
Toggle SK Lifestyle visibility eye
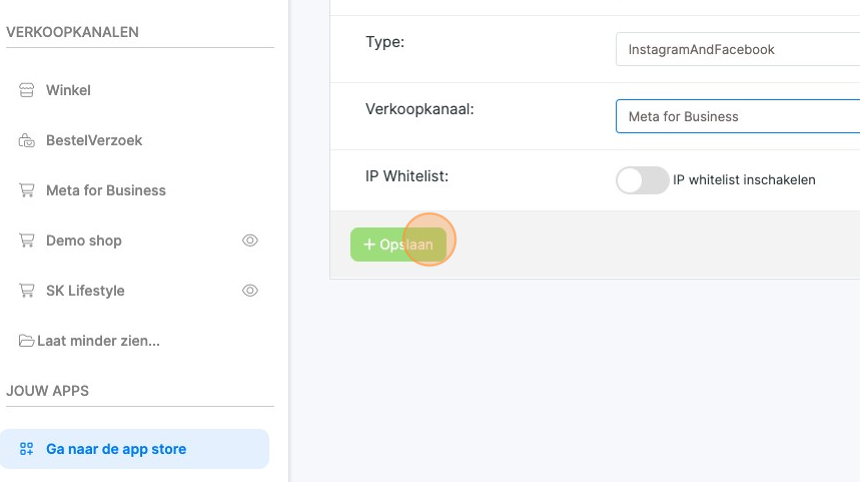coord(250,290)
